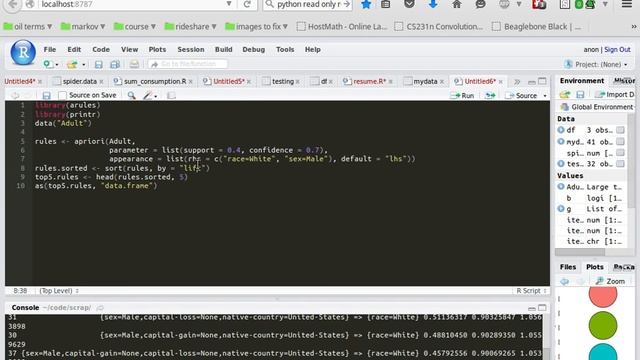
Task: View mydata grid icon in Environment
Action: [620, 142]
